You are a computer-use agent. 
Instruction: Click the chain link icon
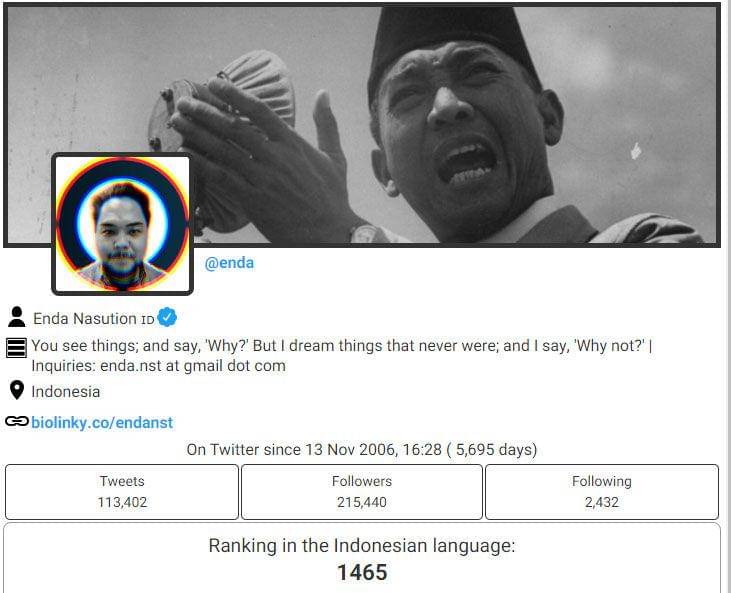pyautogui.click(x=17, y=421)
